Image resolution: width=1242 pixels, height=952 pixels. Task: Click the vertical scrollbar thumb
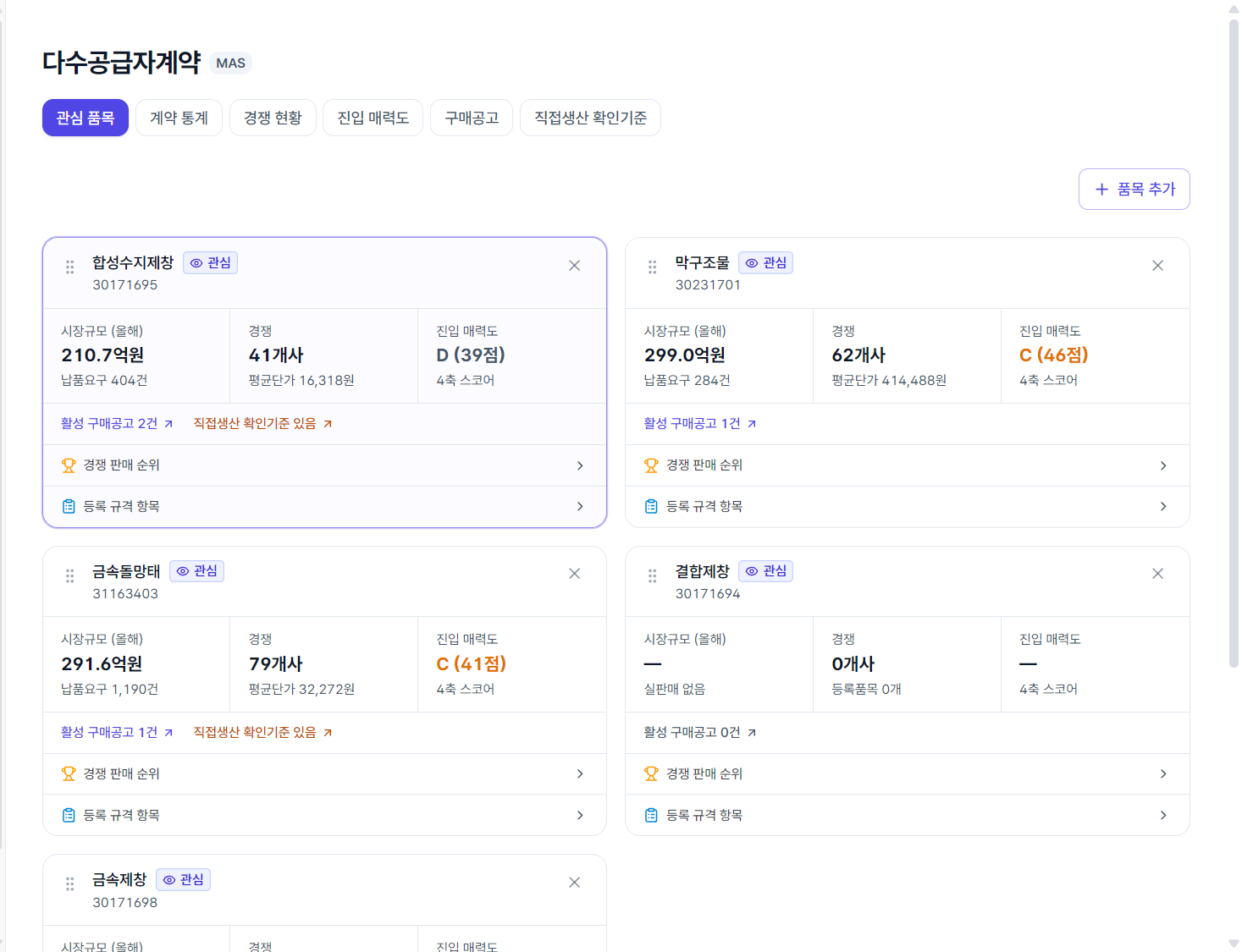coord(1234,343)
